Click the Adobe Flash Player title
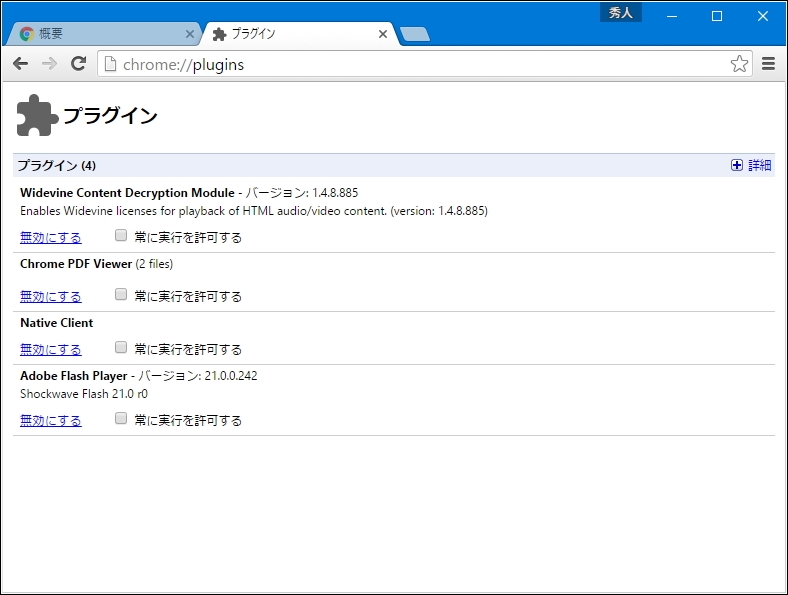 pyautogui.click(x=73, y=376)
